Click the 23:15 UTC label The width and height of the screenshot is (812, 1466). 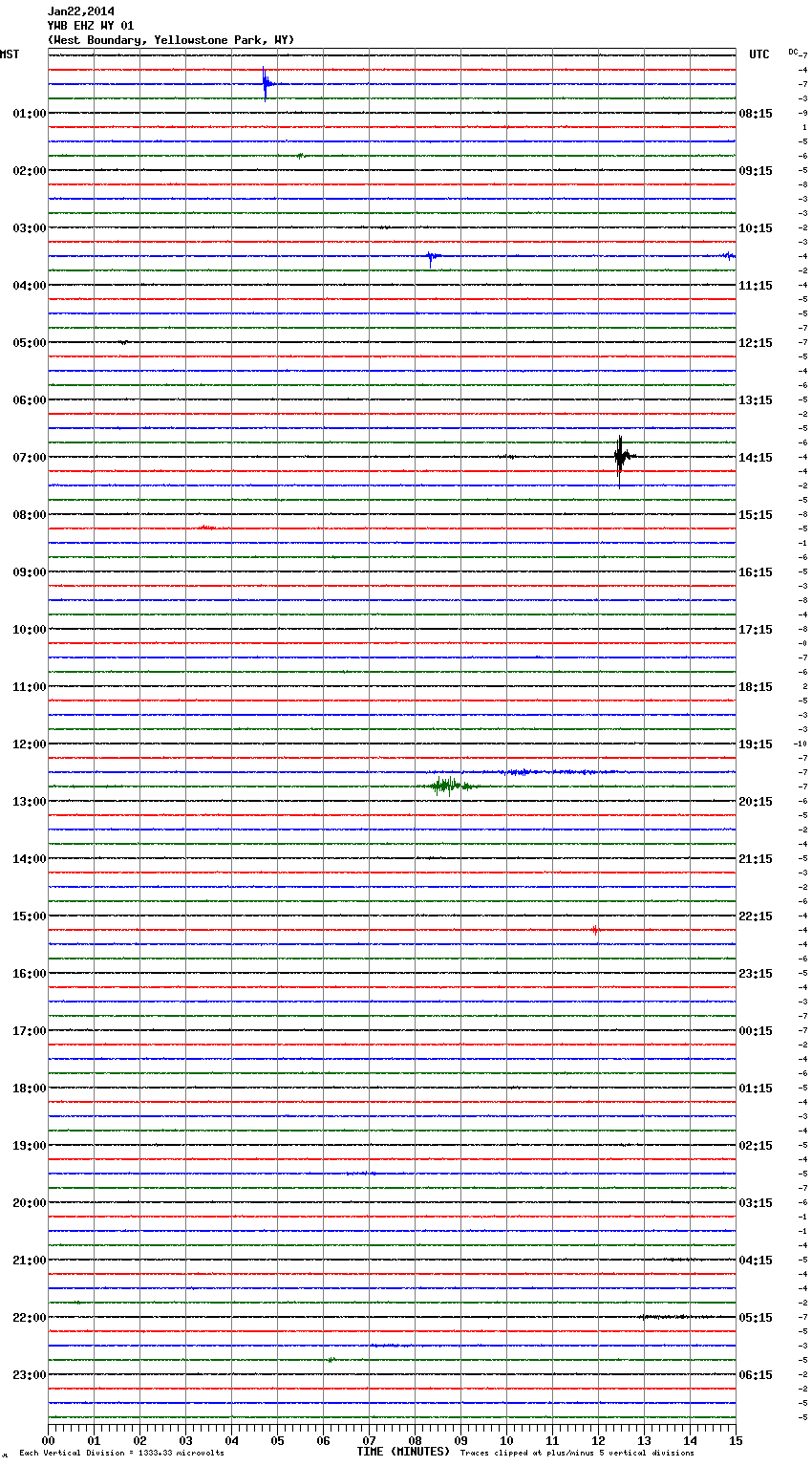pos(756,974)
